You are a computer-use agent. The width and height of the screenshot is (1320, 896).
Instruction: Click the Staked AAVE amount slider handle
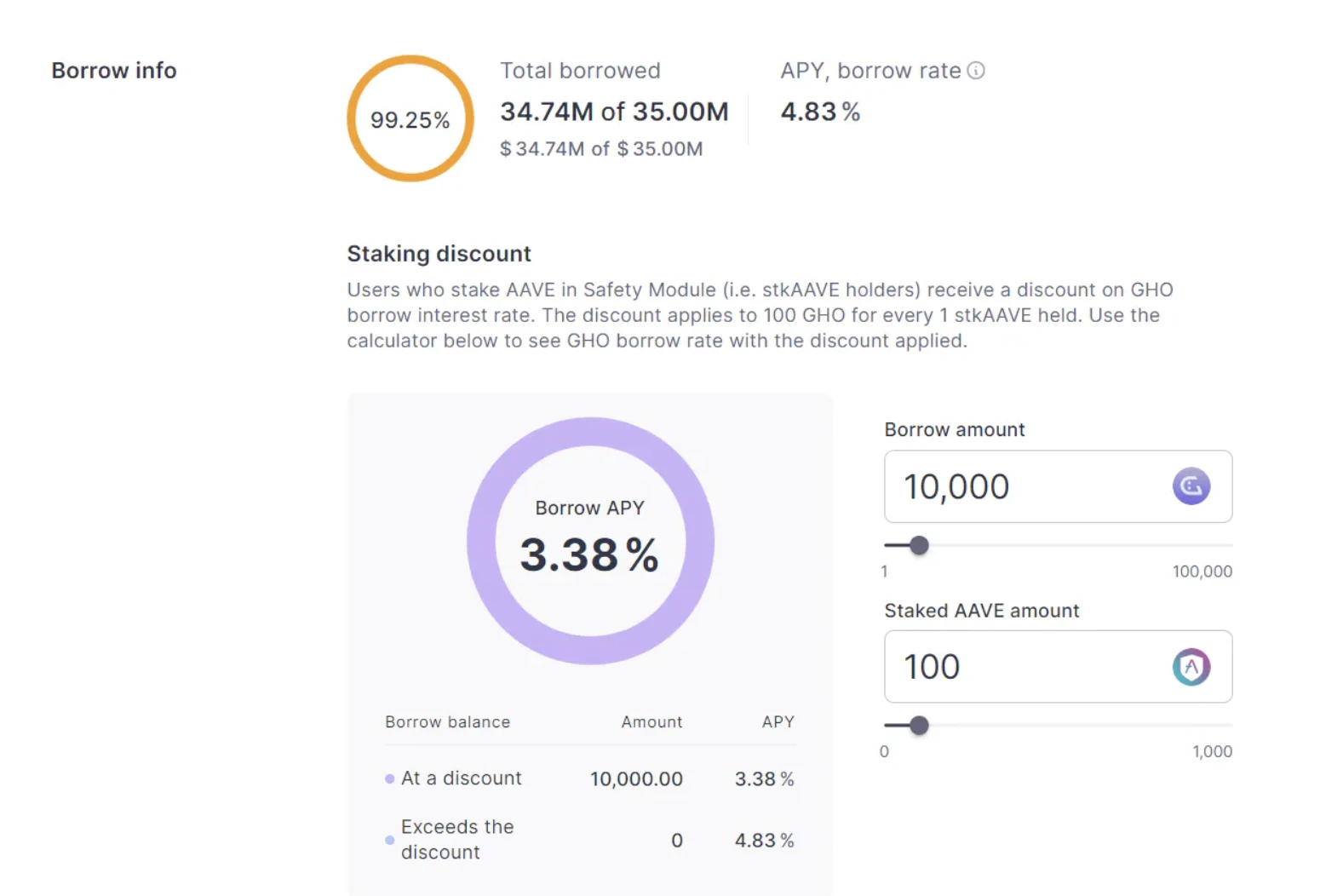click(x=919, y=726)
